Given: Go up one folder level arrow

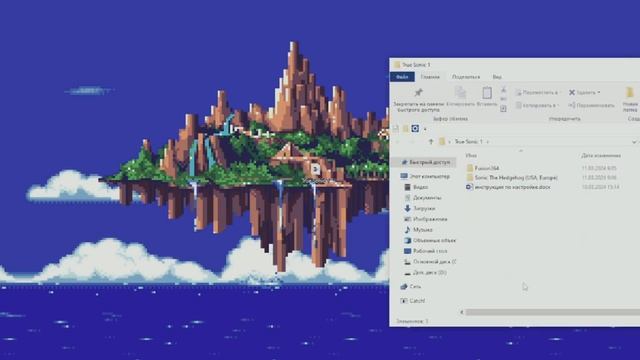Looking at the screenshot, I should point(431,142).
